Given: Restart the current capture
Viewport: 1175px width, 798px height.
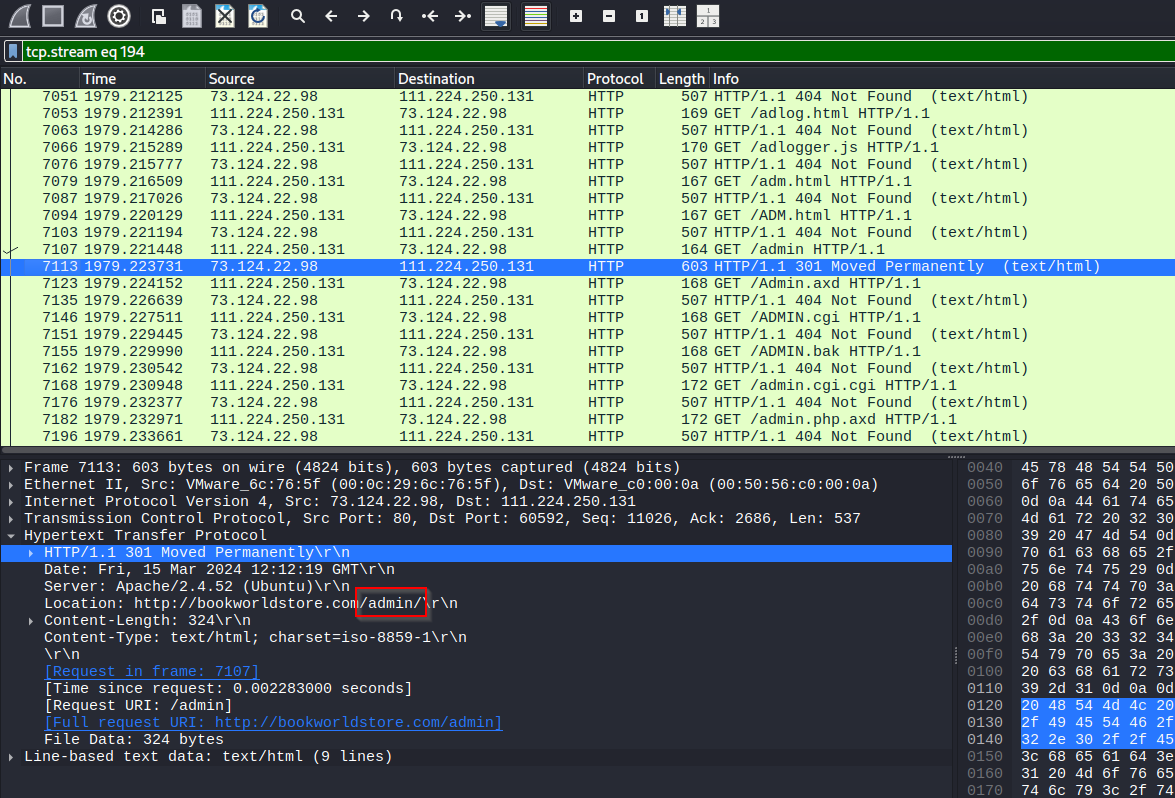Looking at the screenshot, I should [86, 16].
